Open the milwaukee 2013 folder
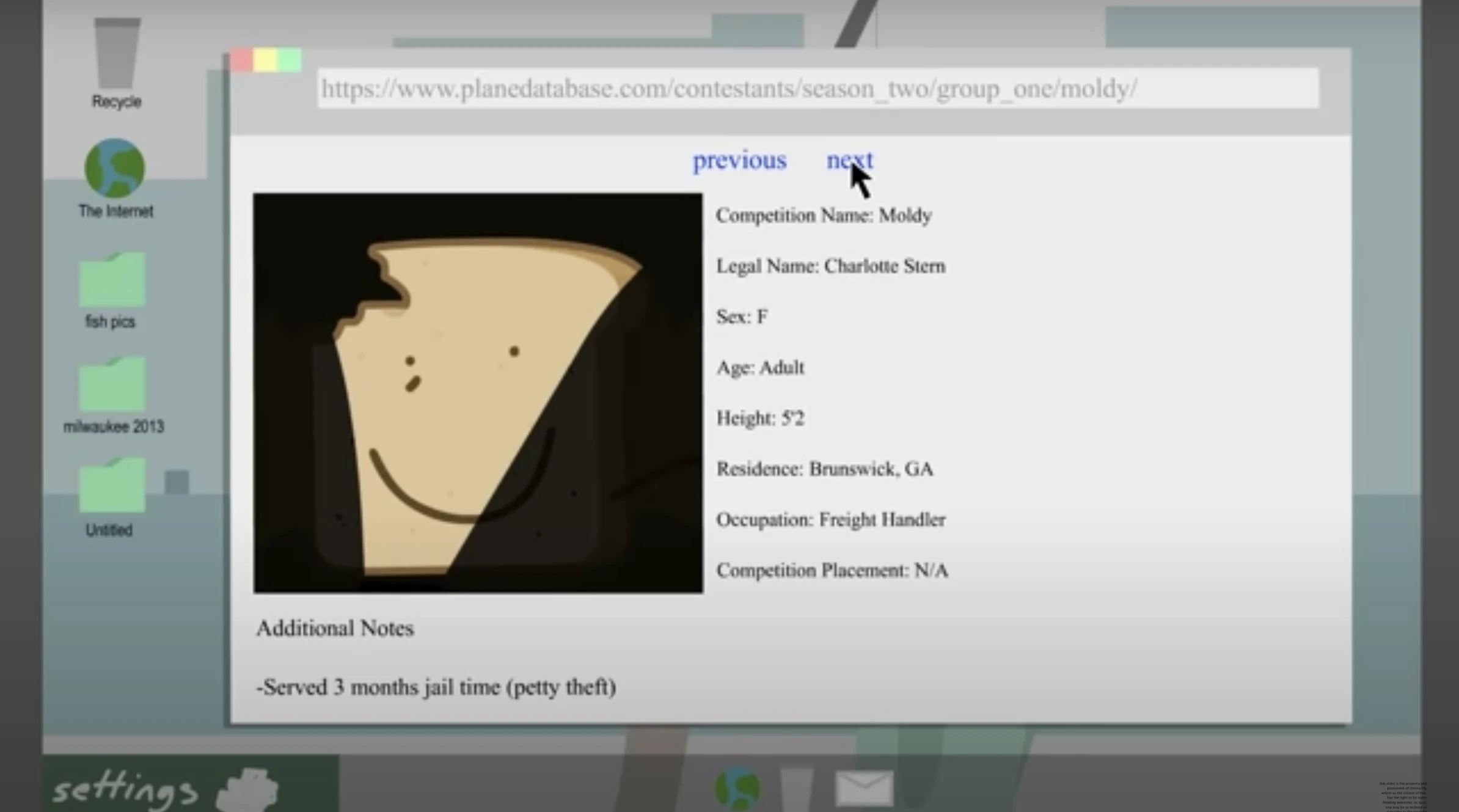Screen dimensions: 1459x812 pyautogui.click(x=112, y=385)
